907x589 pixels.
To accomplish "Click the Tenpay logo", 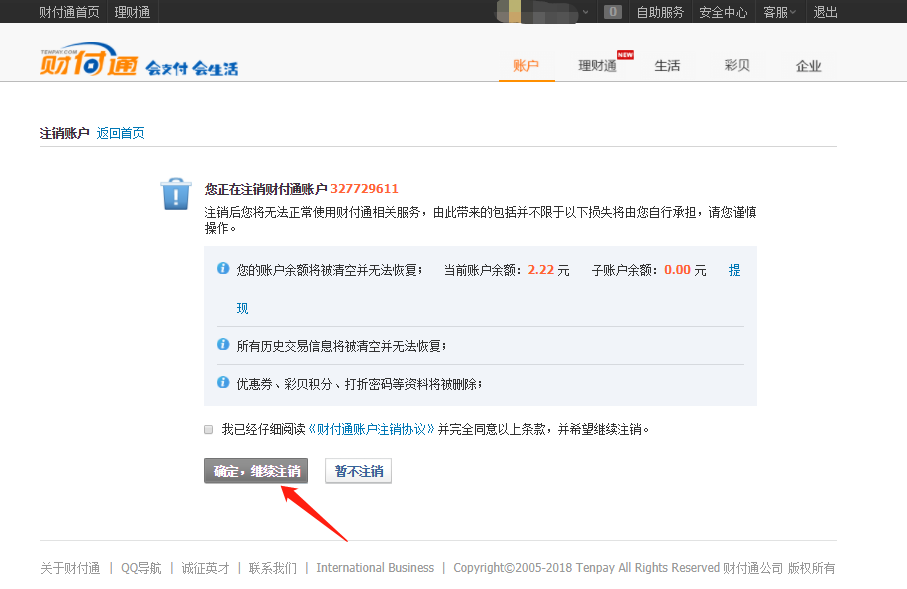I will [89, 59].
